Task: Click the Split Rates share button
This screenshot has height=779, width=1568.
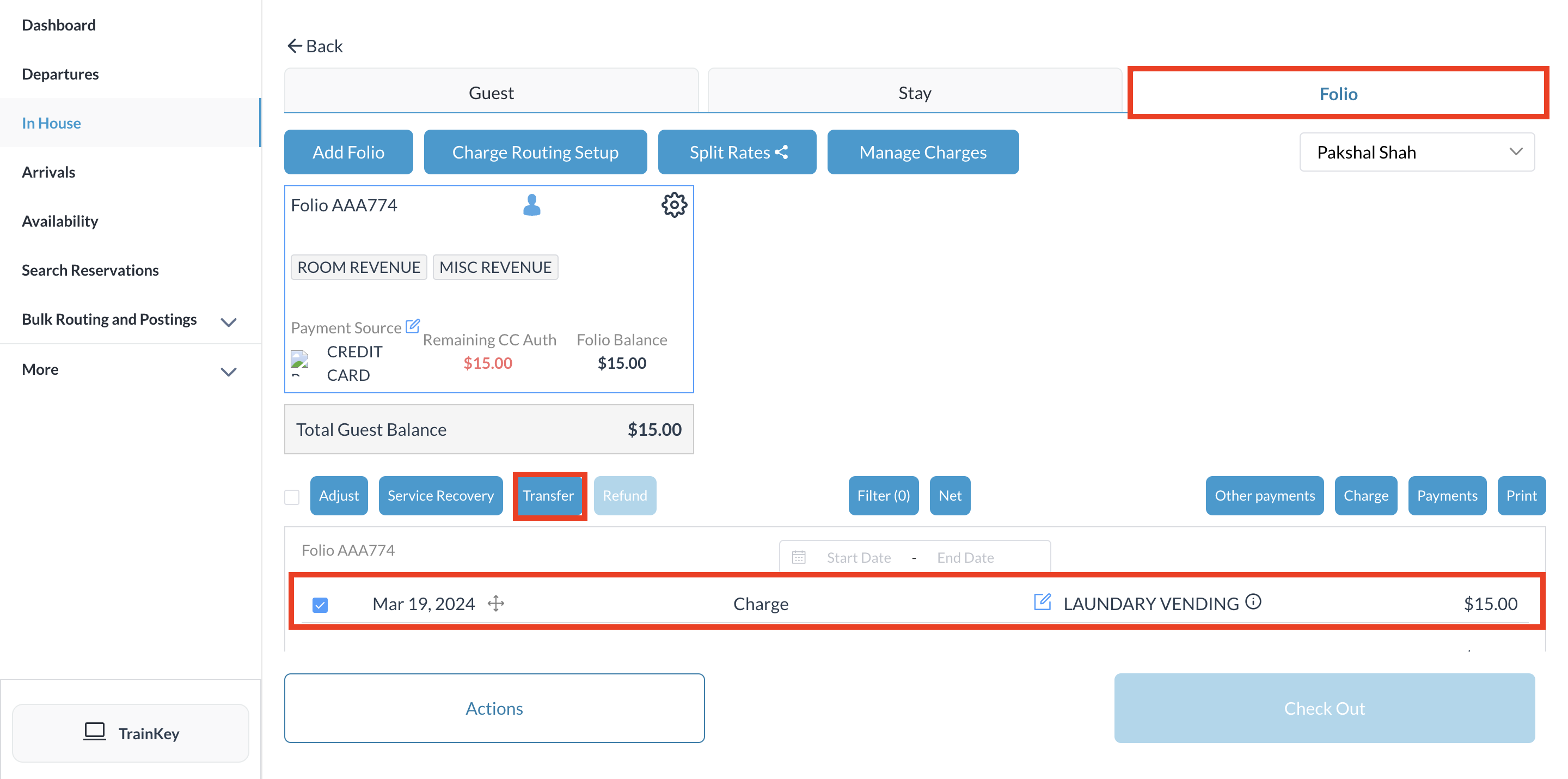Action: click(737, 153)
